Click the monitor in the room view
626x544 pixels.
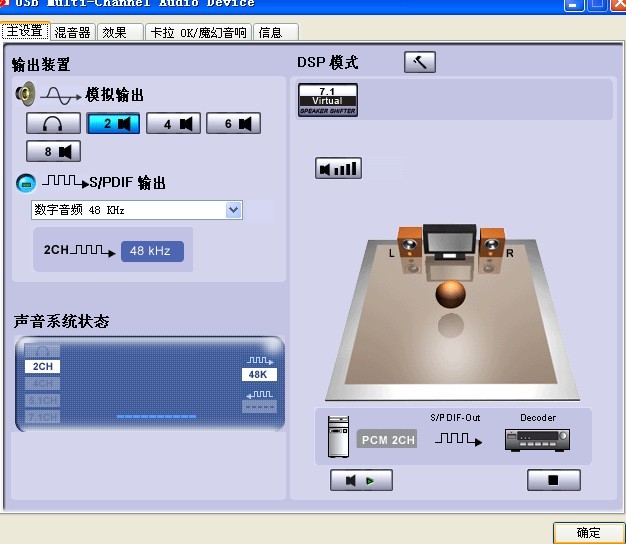pos(450,241)
